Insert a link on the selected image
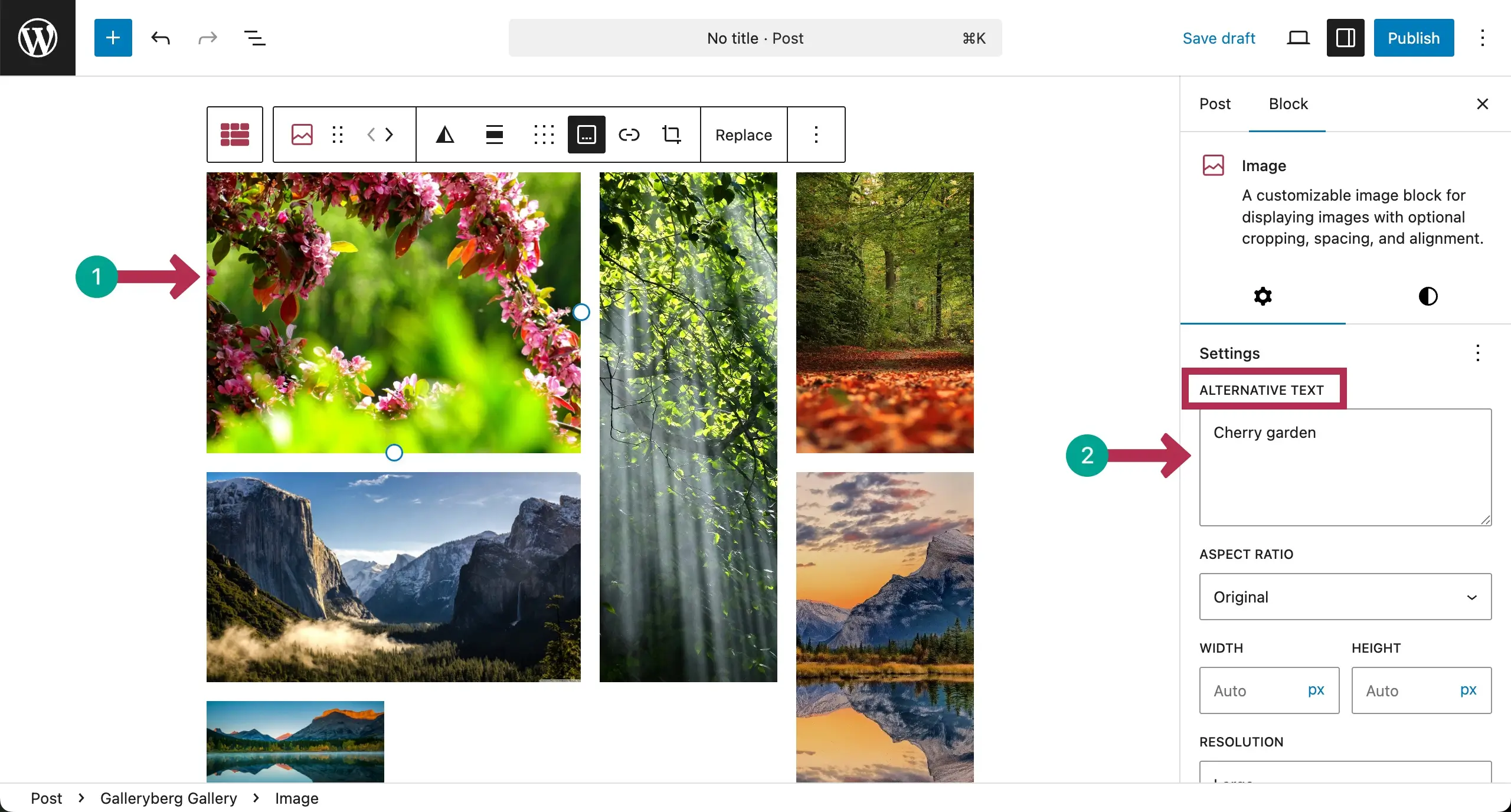The image size is (1511, 812). coord(629,135)
